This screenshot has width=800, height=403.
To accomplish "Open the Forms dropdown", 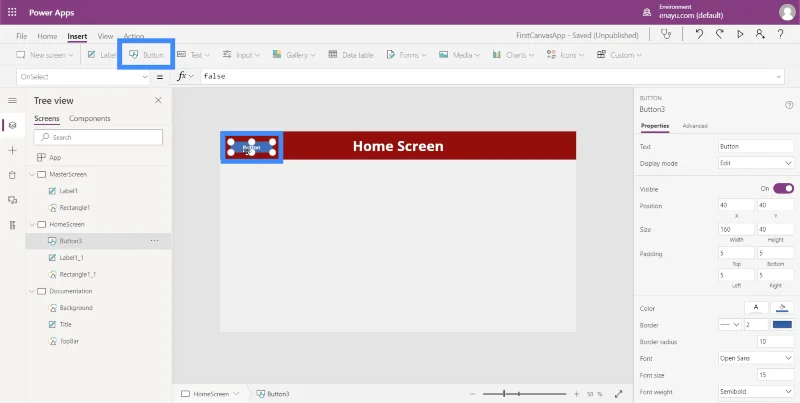I will [406, 55].
